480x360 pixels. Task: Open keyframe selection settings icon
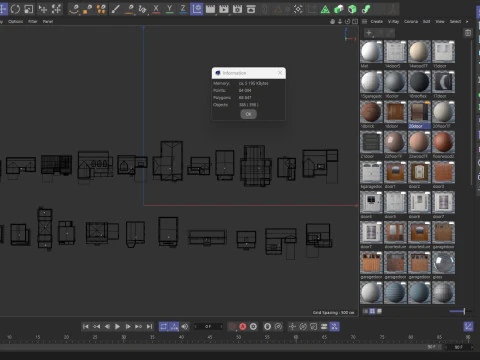[x=253, y=326]
